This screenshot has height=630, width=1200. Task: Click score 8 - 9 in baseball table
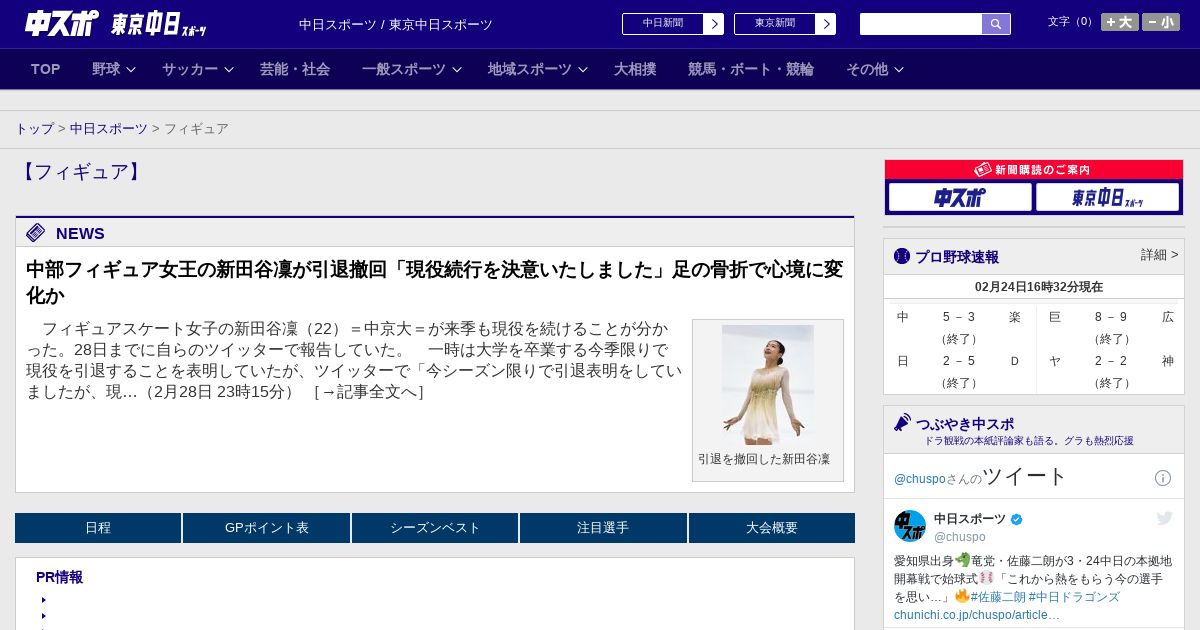pos(1111,317)
